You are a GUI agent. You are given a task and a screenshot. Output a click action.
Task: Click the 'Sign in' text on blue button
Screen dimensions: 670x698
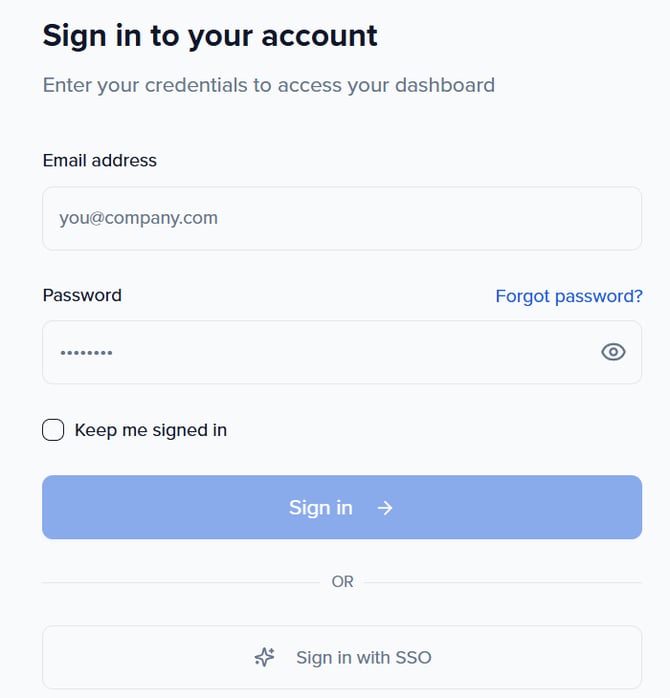(x=320, y=508)
